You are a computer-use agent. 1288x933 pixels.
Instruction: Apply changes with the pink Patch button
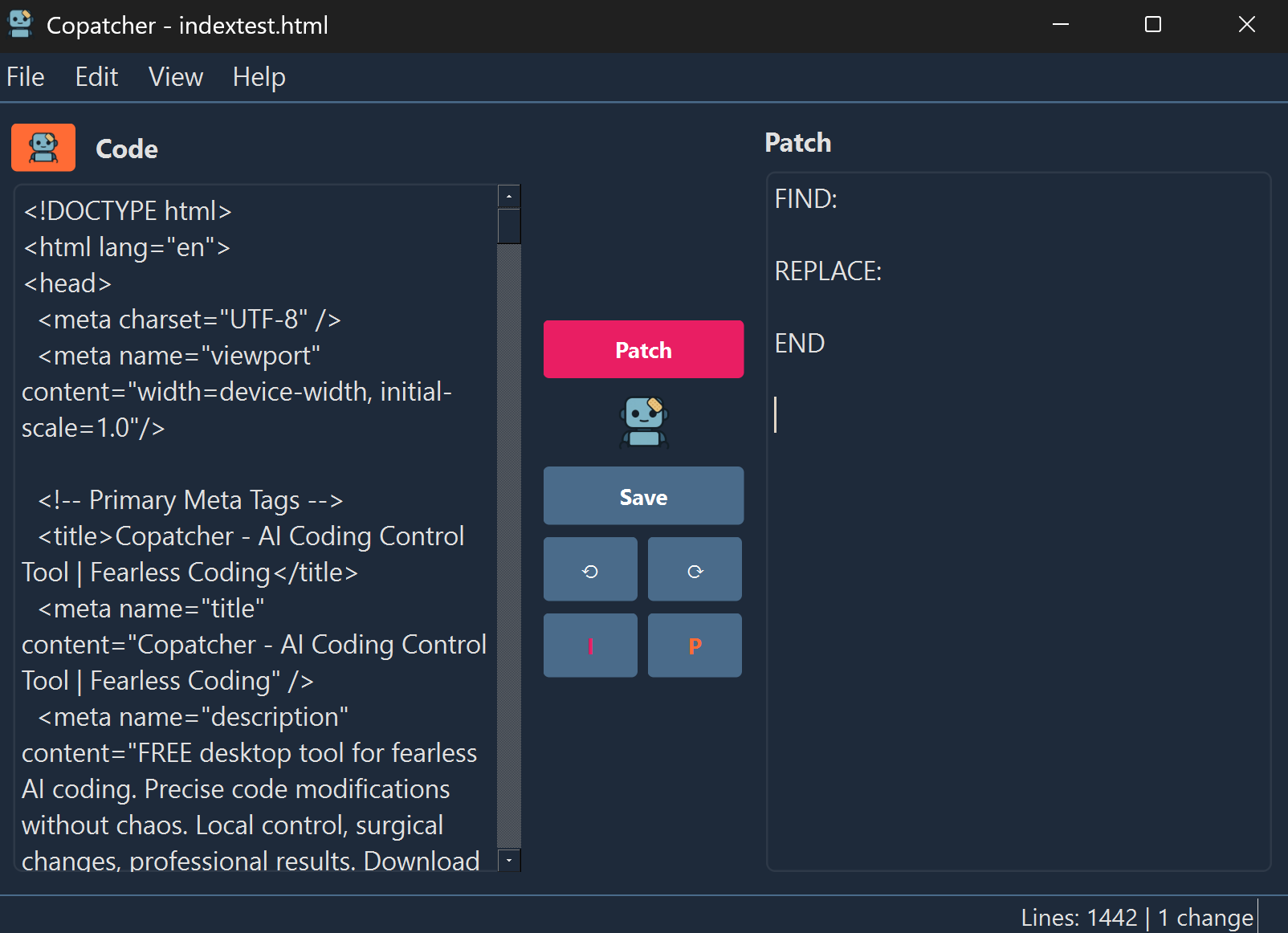click(x=643, y=349)
